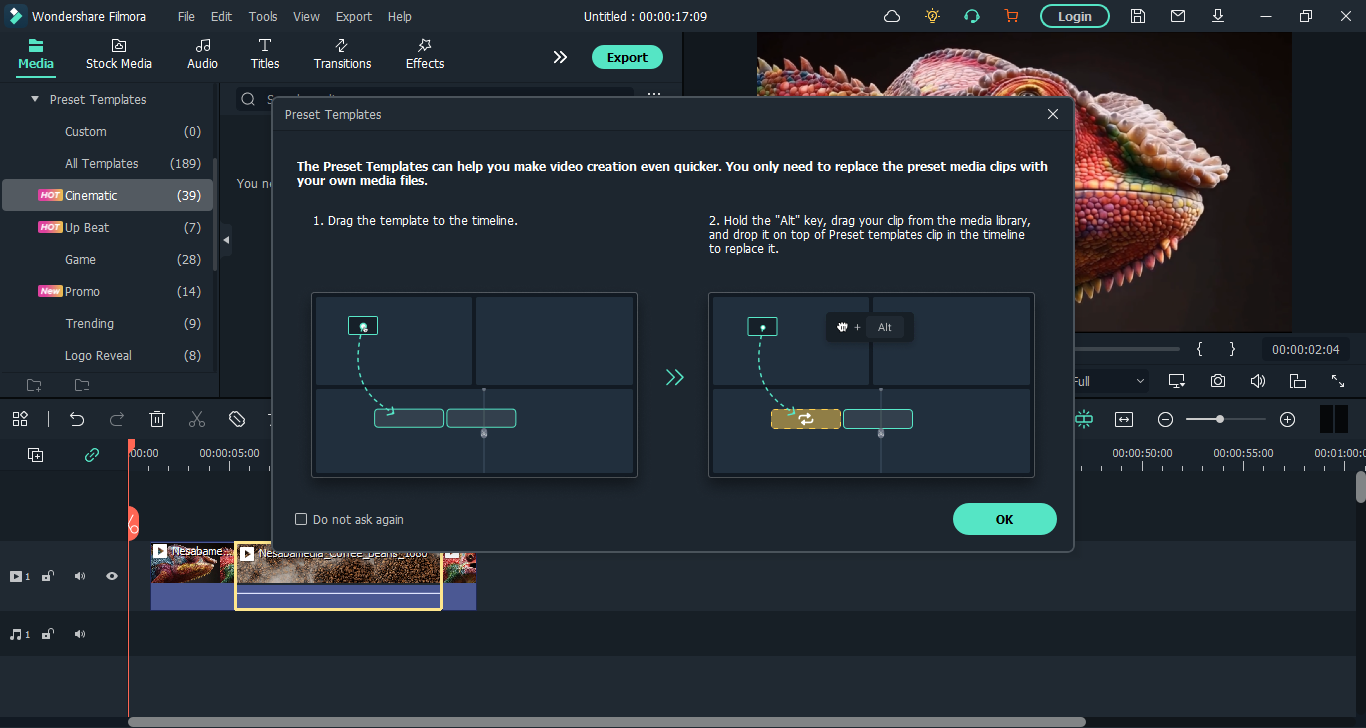The height and width of the screenshot is (728, 1366).
Task: Check the Do not ask again box
Action: (x=301, y=519)
